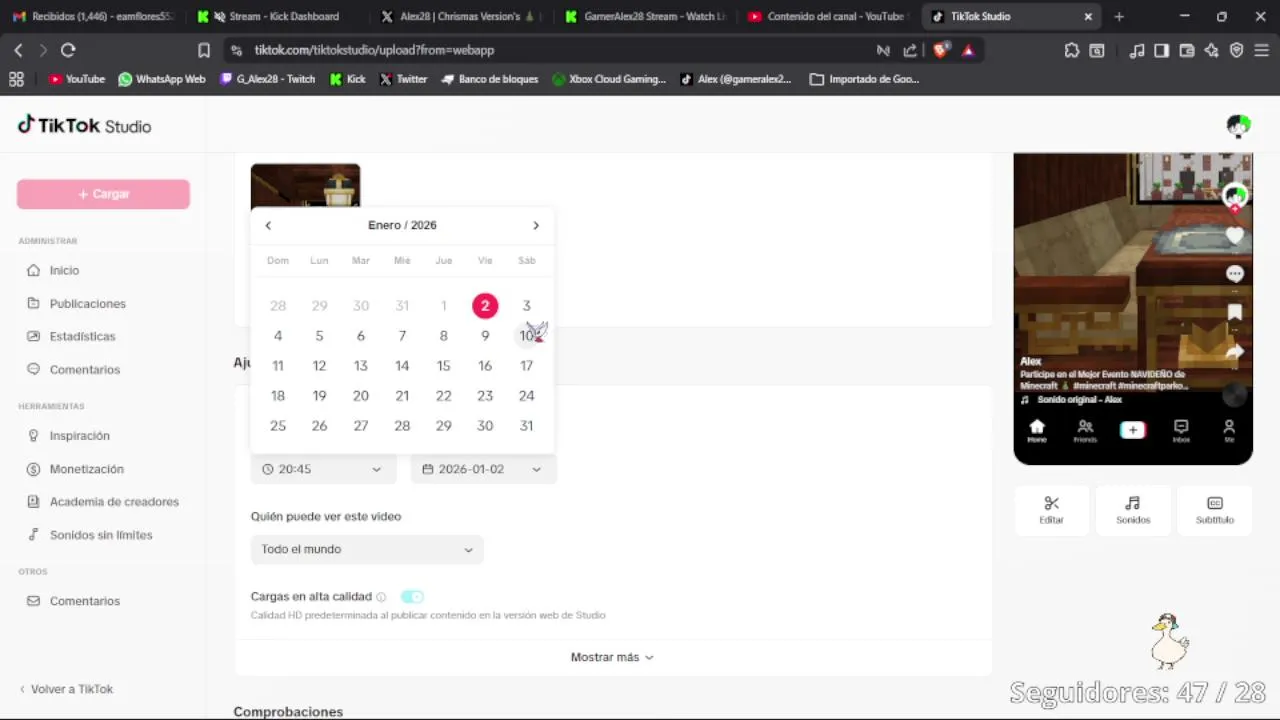Open Importado de Goo... bookmarks folder
The width and height of the screenshot is (1280, 720).
point(864,79)
